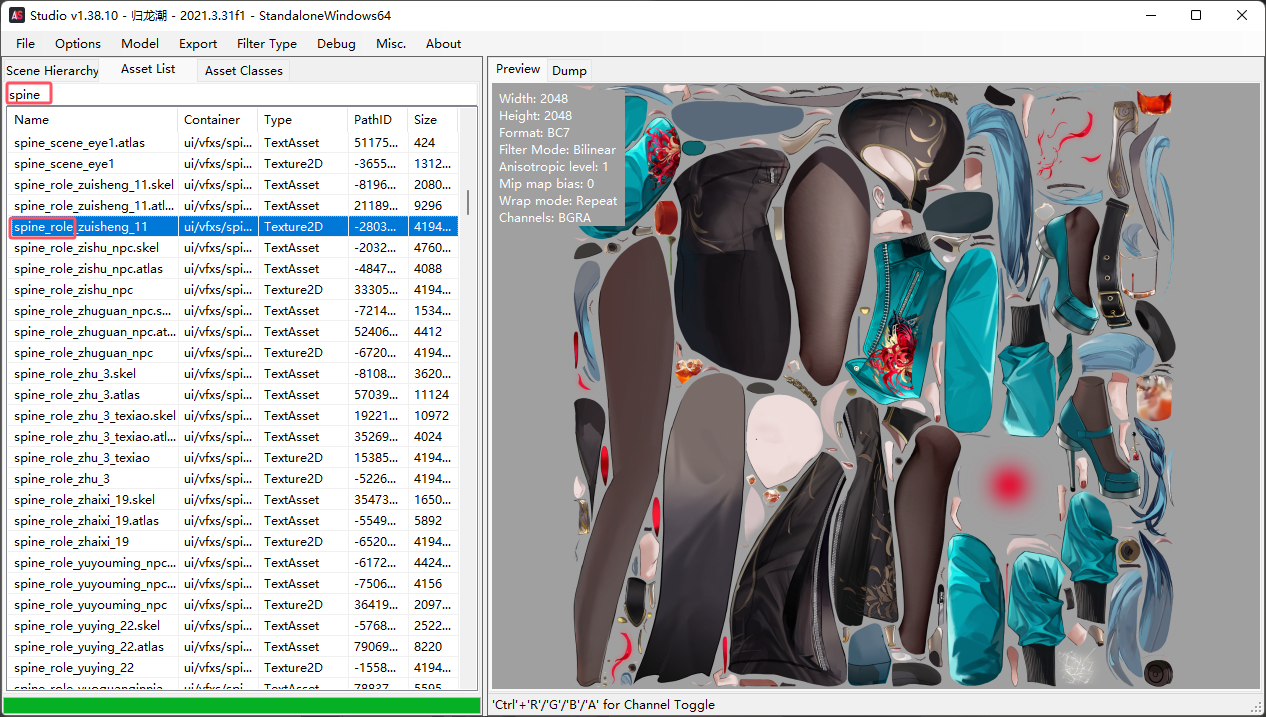The width and height of the screenshot is (1266, 717).
Task: Click the search field containing spine
Action: 240,95
